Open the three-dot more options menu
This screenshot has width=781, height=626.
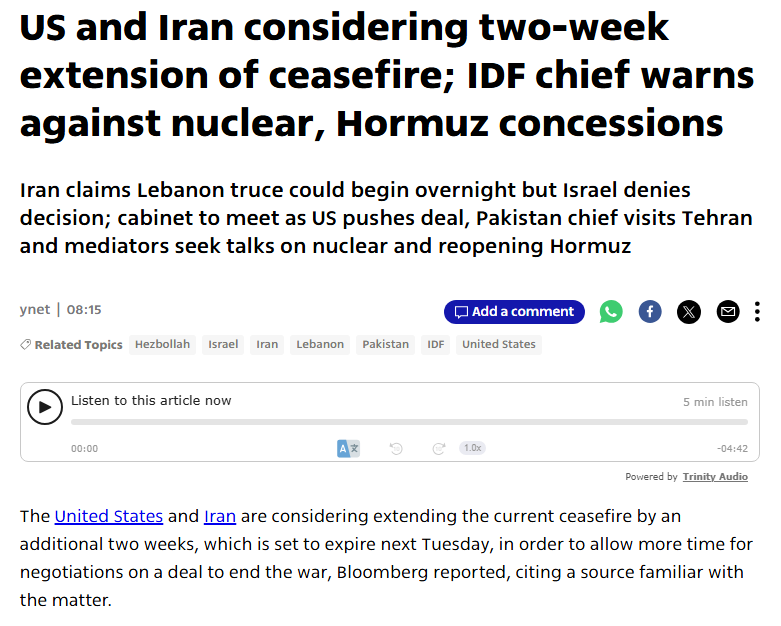757,311
